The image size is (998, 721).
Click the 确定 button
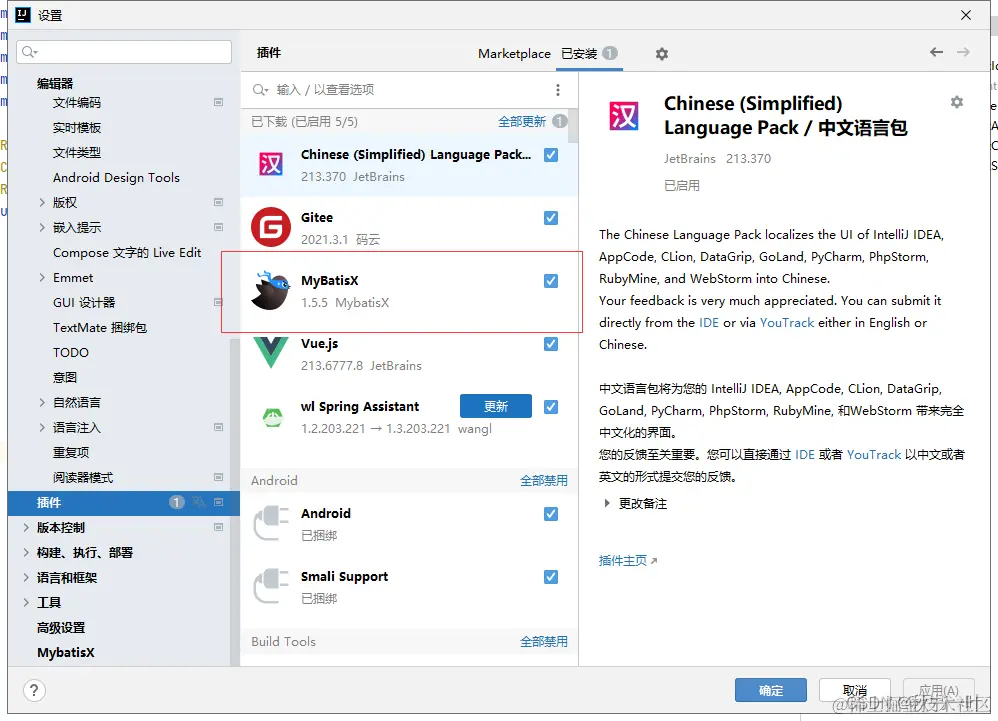pos(771,690)
